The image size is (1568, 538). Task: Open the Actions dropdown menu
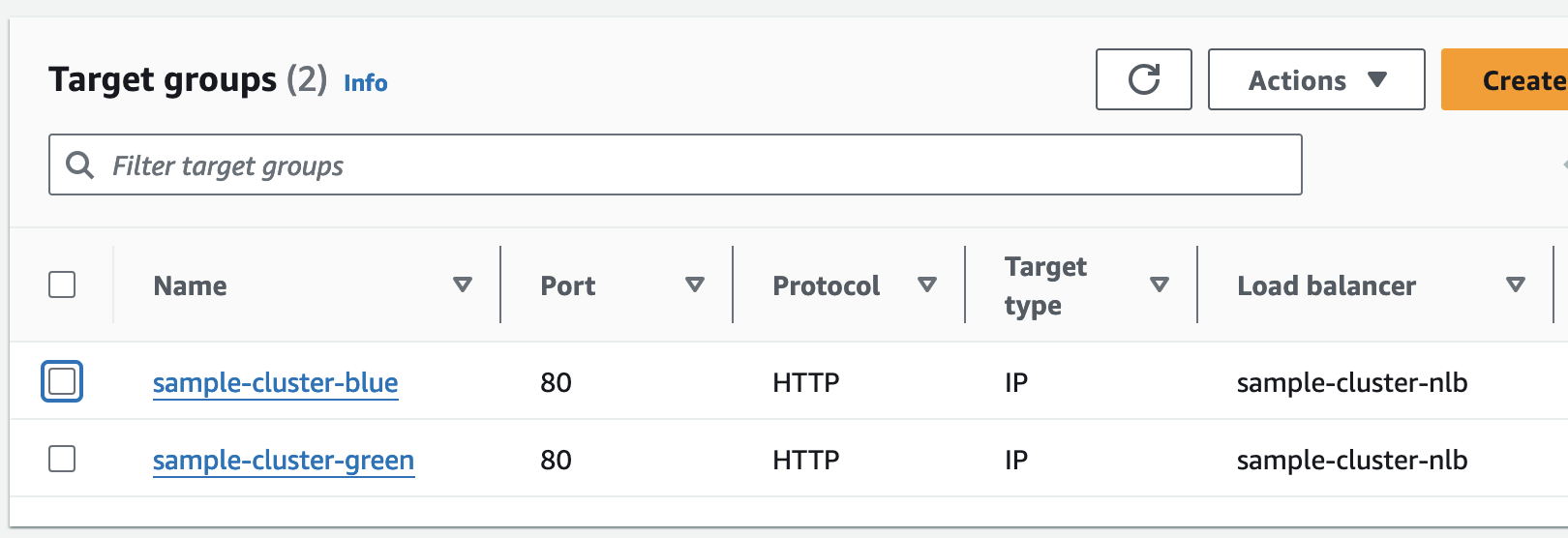coord(1297,80)
